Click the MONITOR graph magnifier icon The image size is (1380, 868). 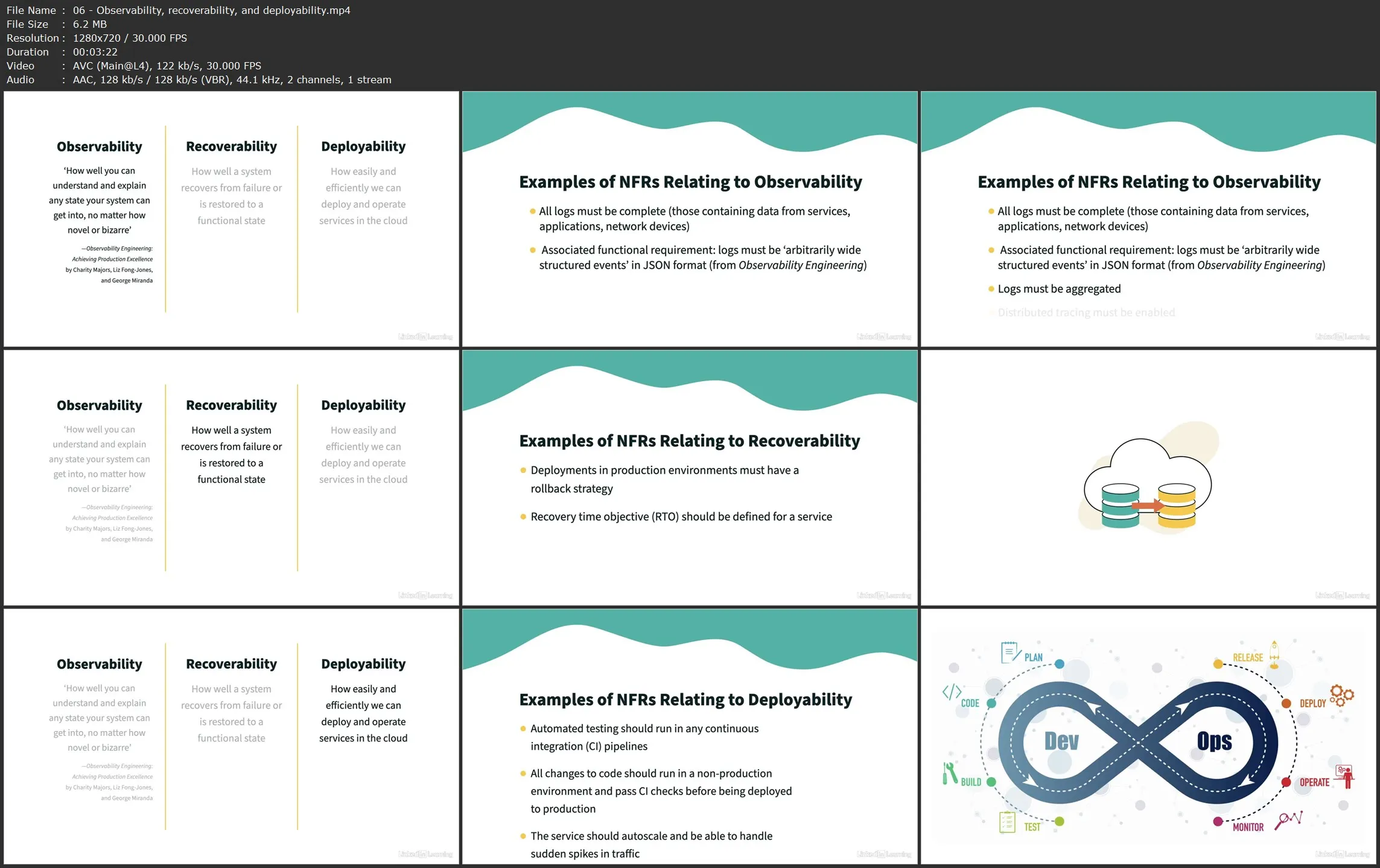point(1288,820)
